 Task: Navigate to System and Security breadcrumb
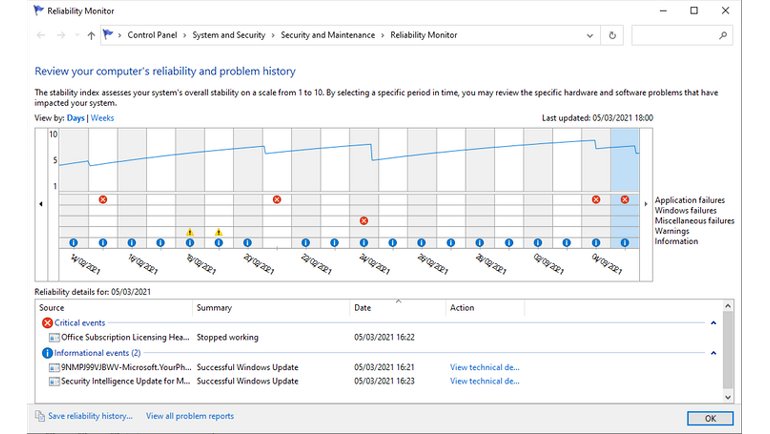coord(228,35)
